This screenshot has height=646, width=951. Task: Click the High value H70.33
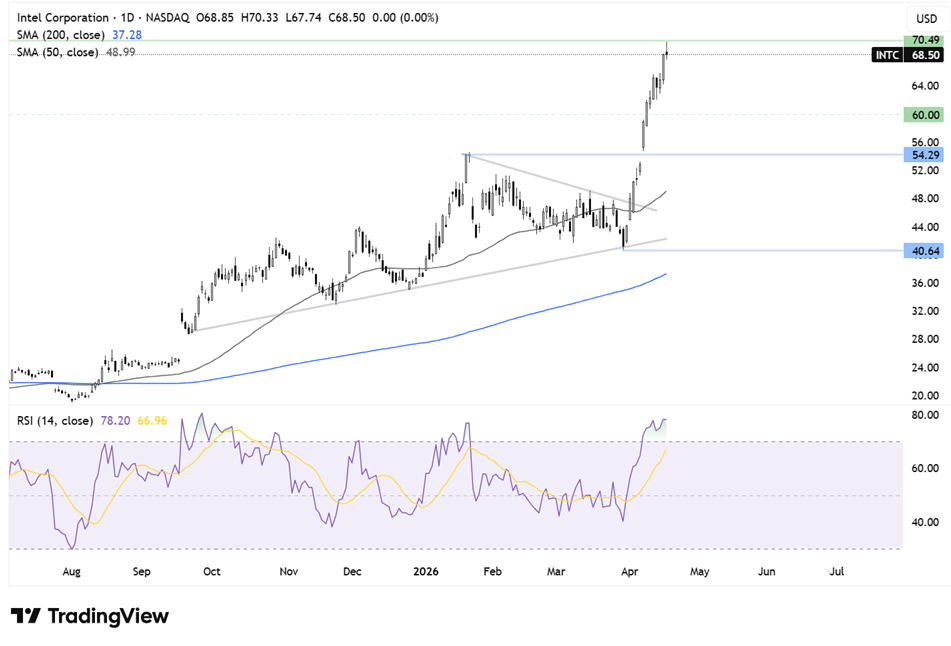coord(260,18)
